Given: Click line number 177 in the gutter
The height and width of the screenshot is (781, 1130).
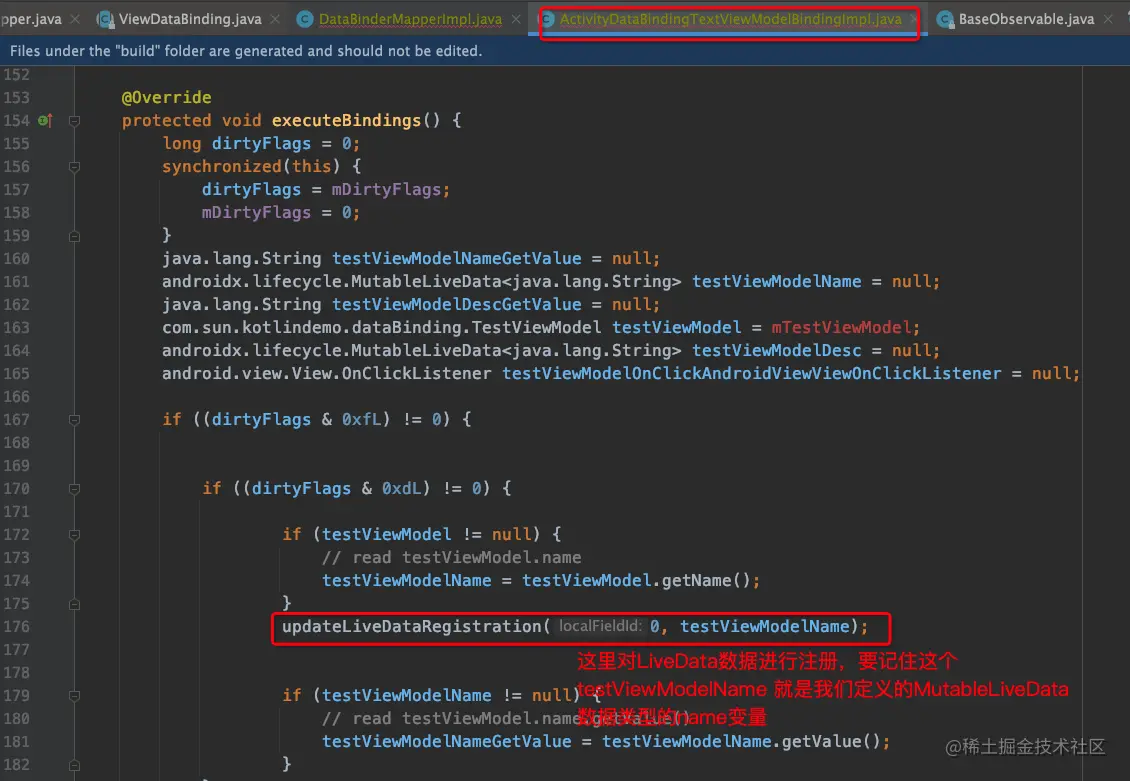Looking at the screenshot, I should [17, 649].
